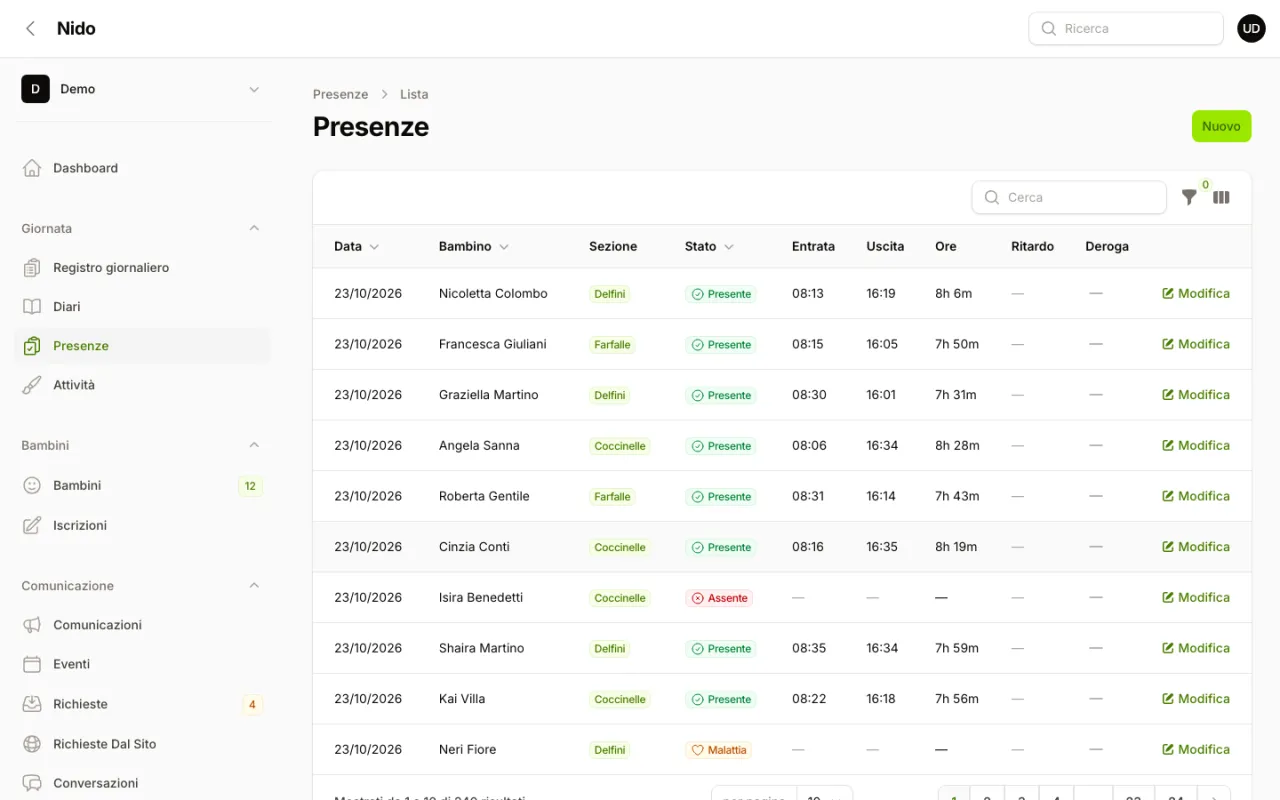The image size is (1280, 800).
Task: Open Richieste Dal Sito globe icon
Action: tap(32, 744)
